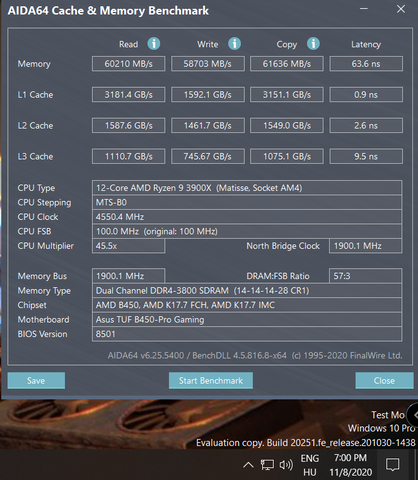Select L1 Cache write value 1592.1 GB/s
The width and height of the screenshot is (418, 480).
click(208, 95)
